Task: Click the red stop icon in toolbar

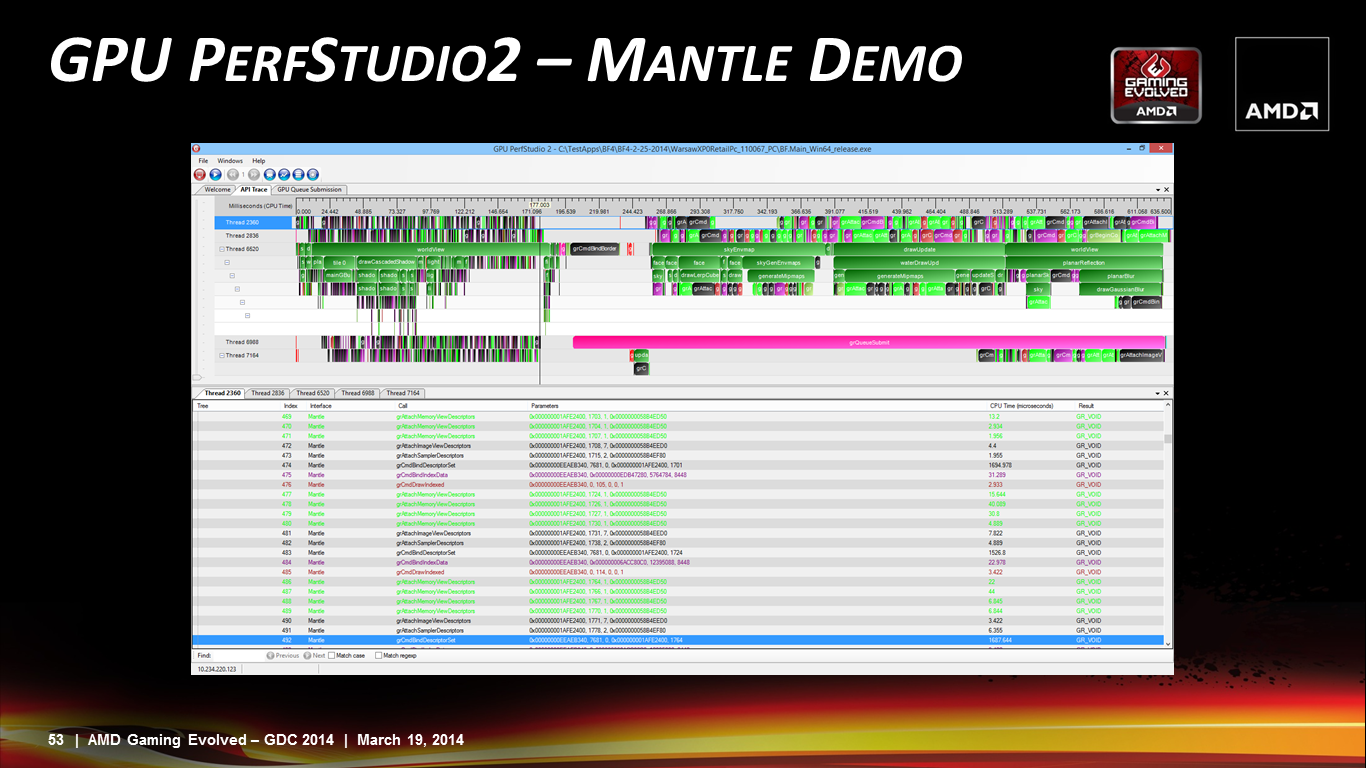Action: 200,174
